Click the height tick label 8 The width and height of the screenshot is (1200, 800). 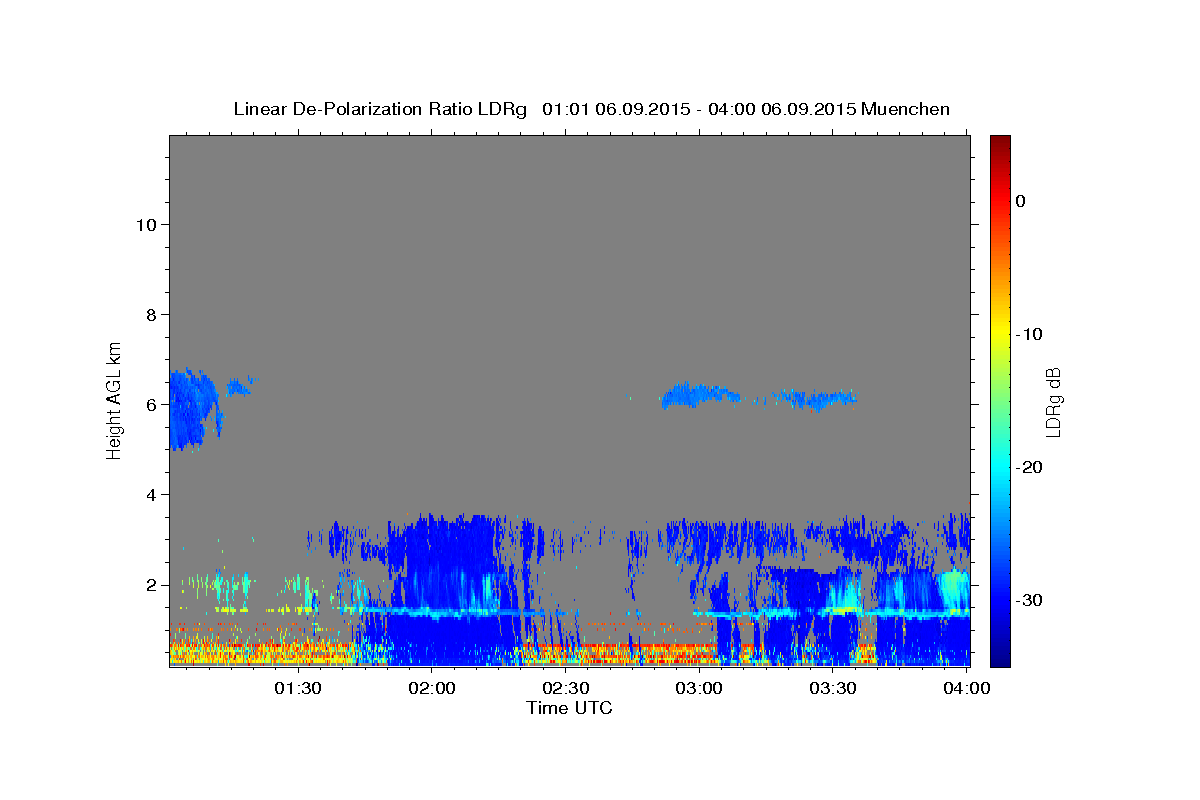click(x=151, y=314)
